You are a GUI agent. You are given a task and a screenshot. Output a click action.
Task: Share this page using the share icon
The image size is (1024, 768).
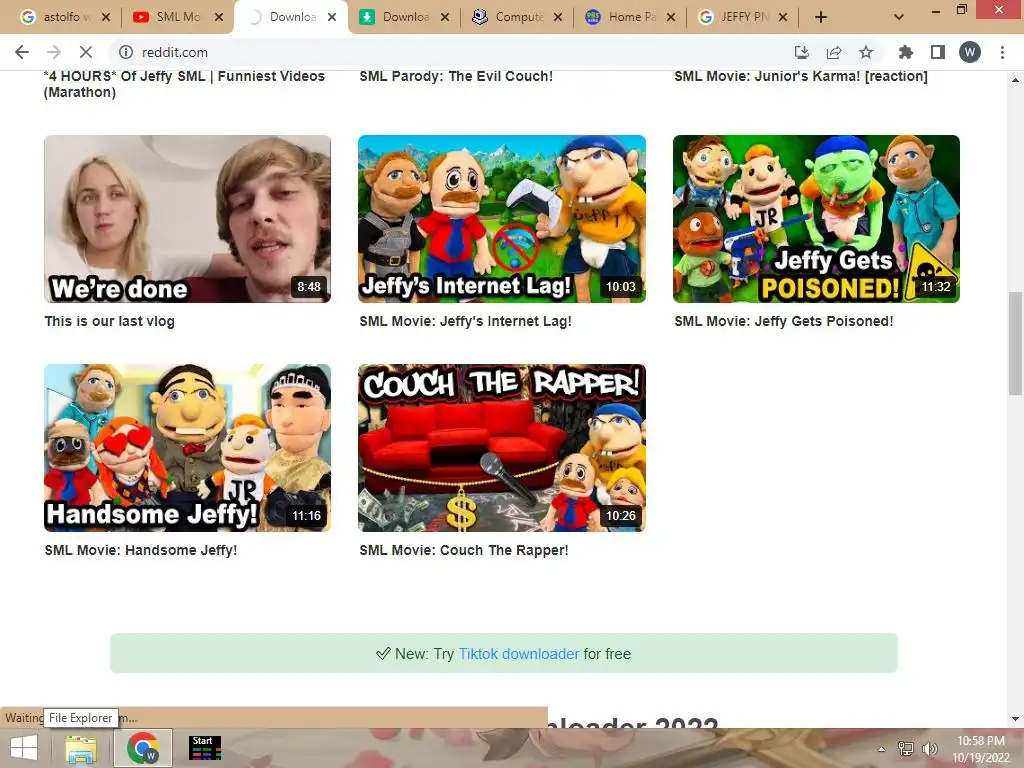834,52
